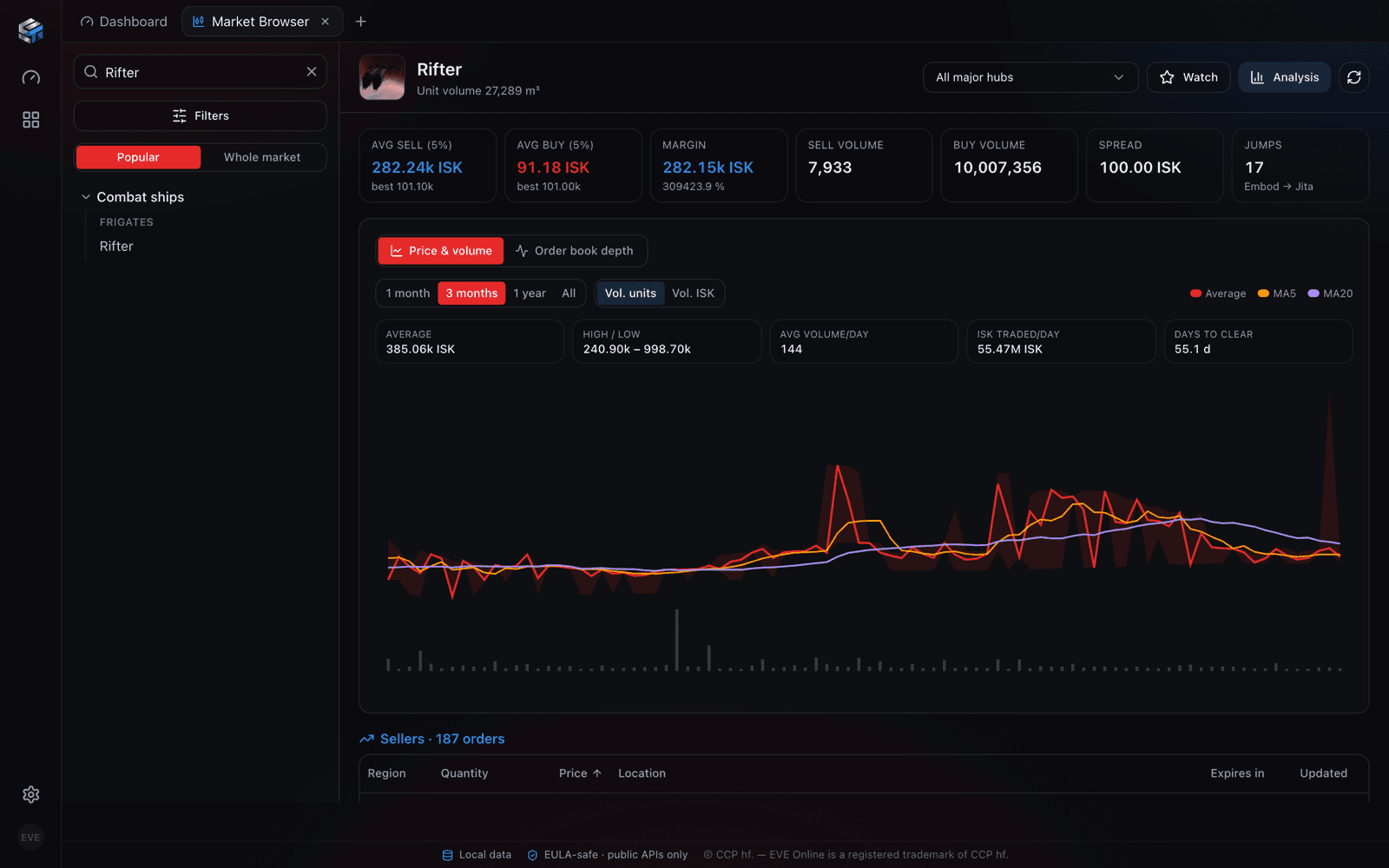
Task: Close the Market Browser tab
Action: tap(326, 22)
